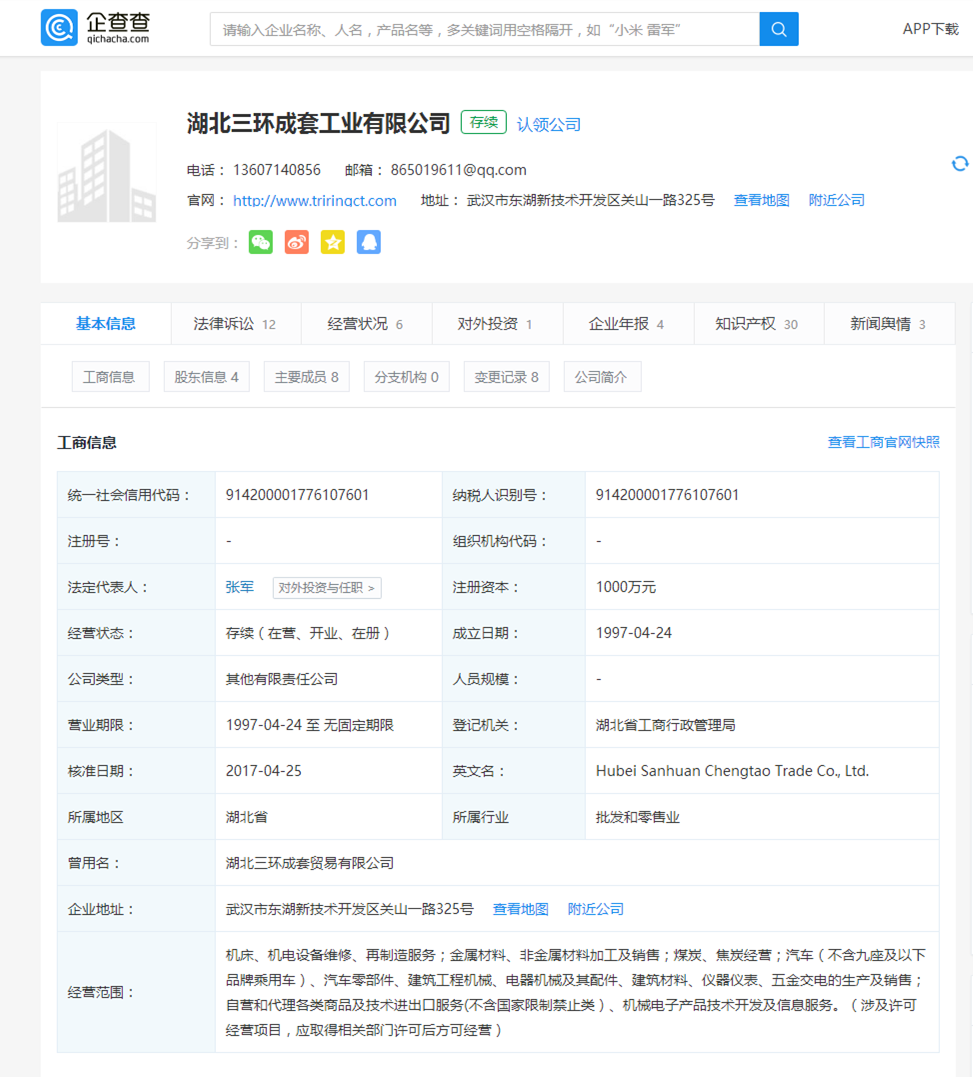The image size is (973, 1077).
Task: Jump to 股东信息 4 section
Action: tap(206, 377)
